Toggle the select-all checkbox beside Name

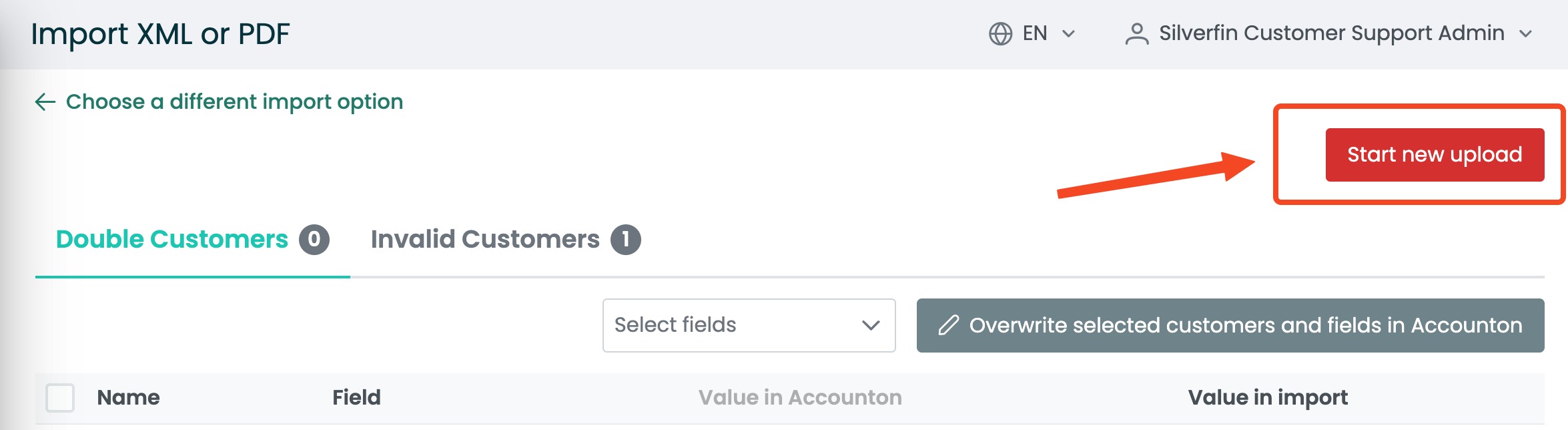point(60,398)
